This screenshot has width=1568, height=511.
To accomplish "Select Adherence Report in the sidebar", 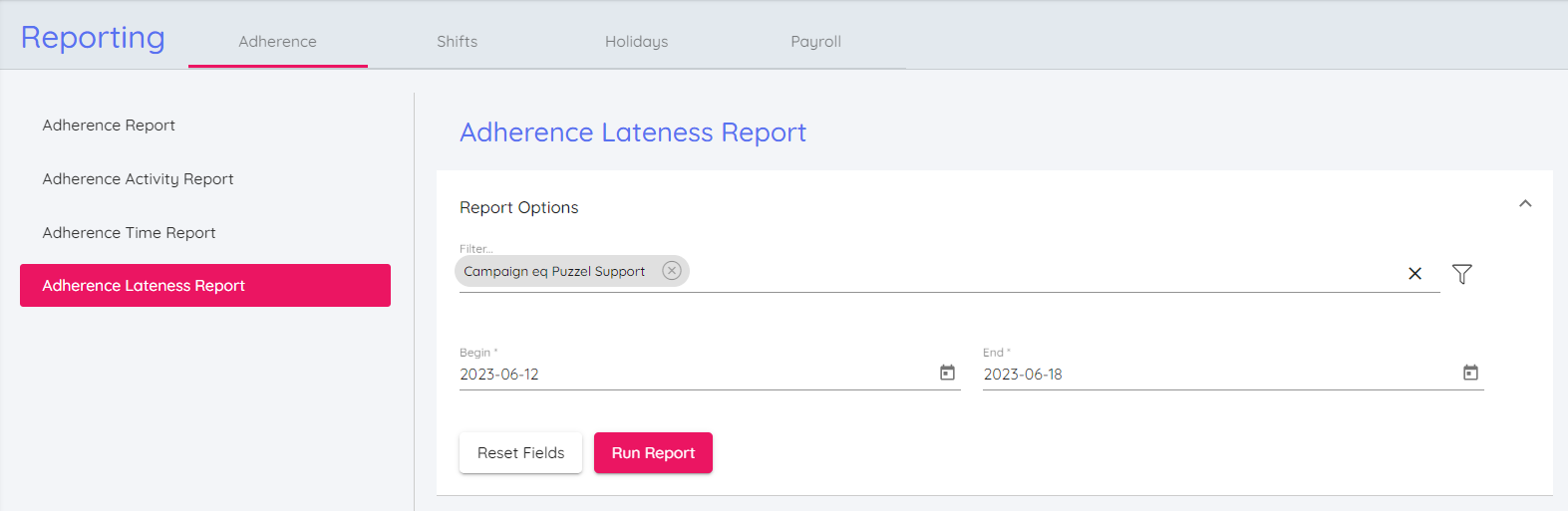I will (109, 126).
